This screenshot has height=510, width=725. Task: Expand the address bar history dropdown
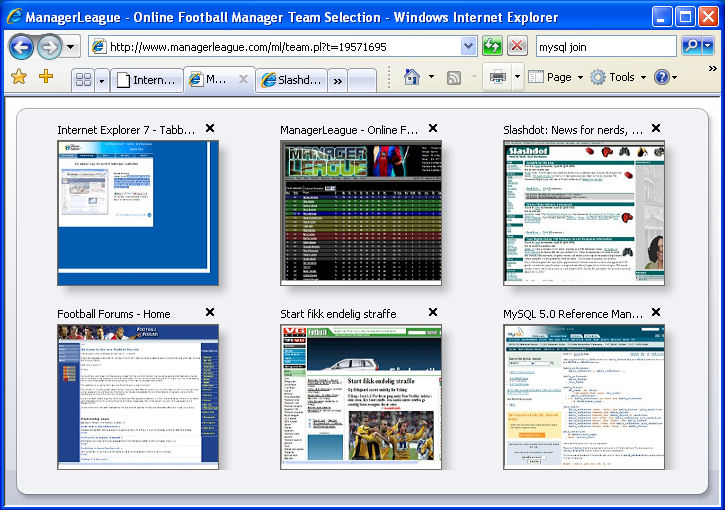(469, 47)
